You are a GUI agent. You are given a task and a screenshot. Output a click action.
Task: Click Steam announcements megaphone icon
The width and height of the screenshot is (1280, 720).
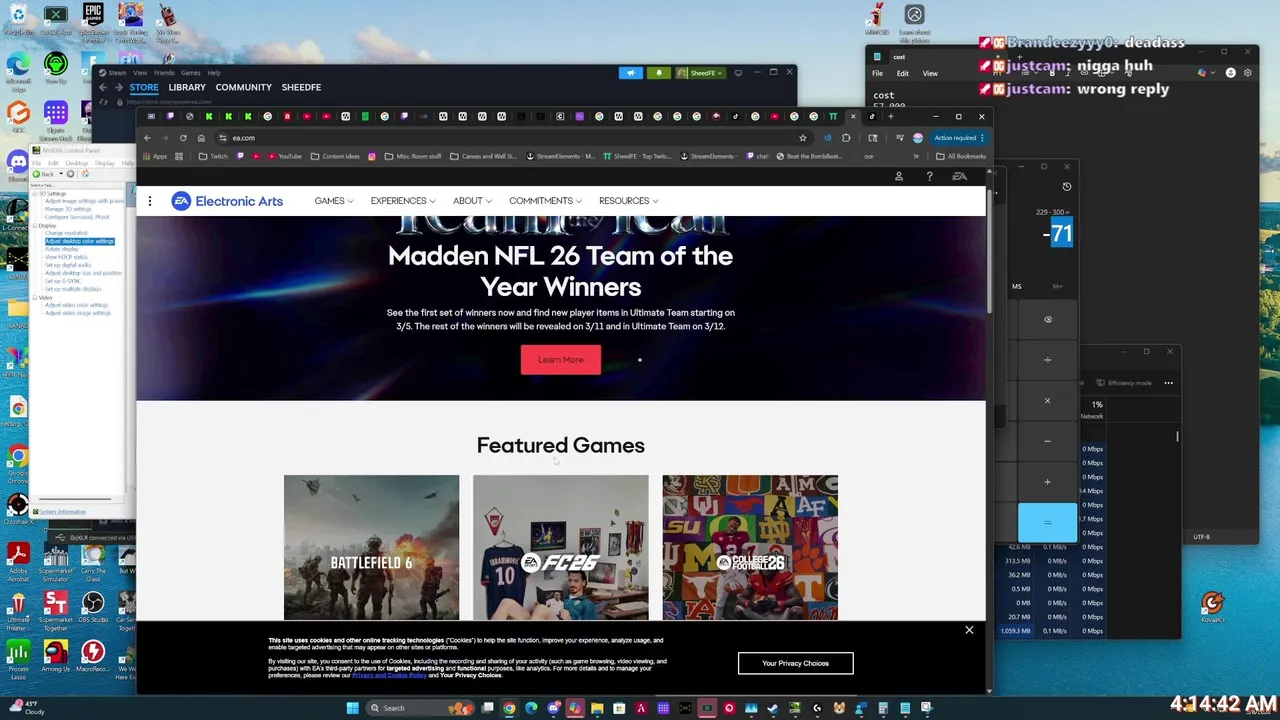tap(630, 73)
